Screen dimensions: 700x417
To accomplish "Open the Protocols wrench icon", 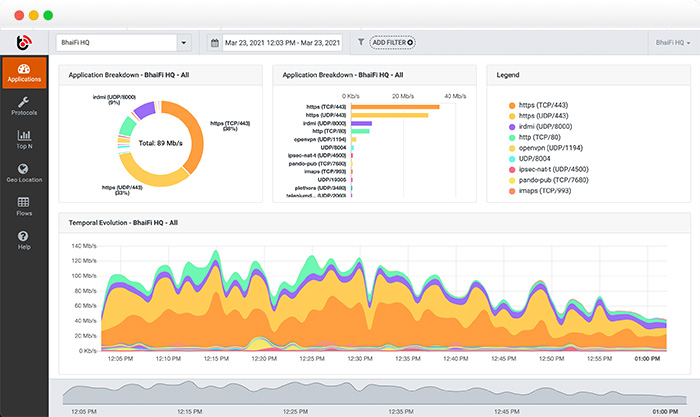I will click(22, 106).
